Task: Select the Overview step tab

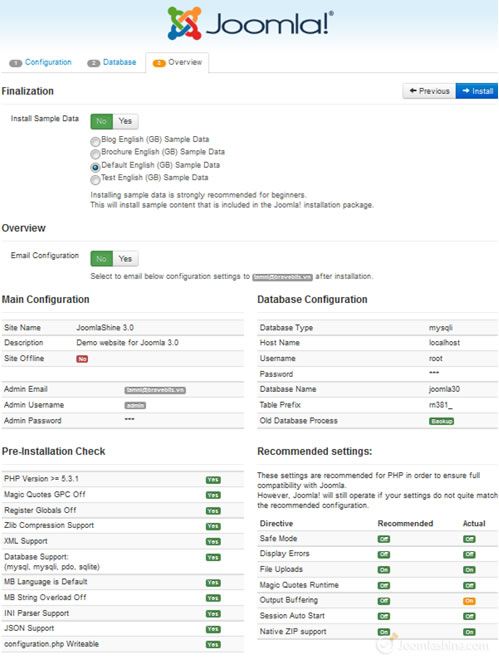Action: [x=177, y=63]
